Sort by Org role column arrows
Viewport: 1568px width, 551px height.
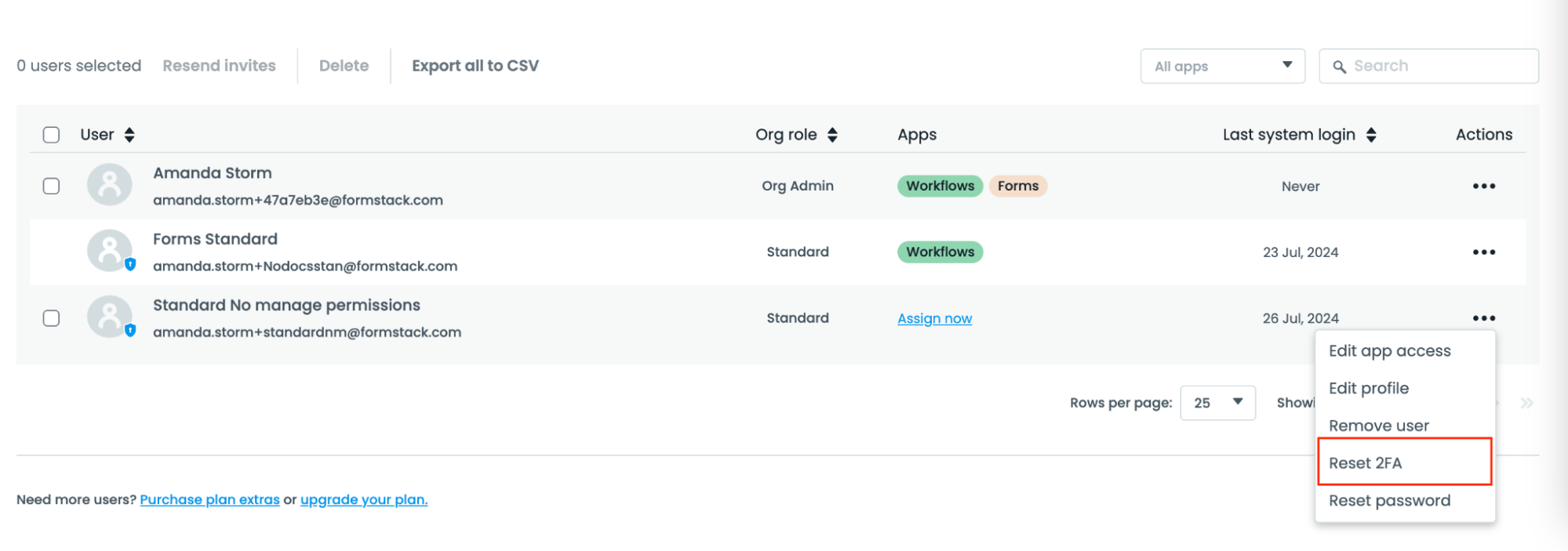[x=832, y=135]
